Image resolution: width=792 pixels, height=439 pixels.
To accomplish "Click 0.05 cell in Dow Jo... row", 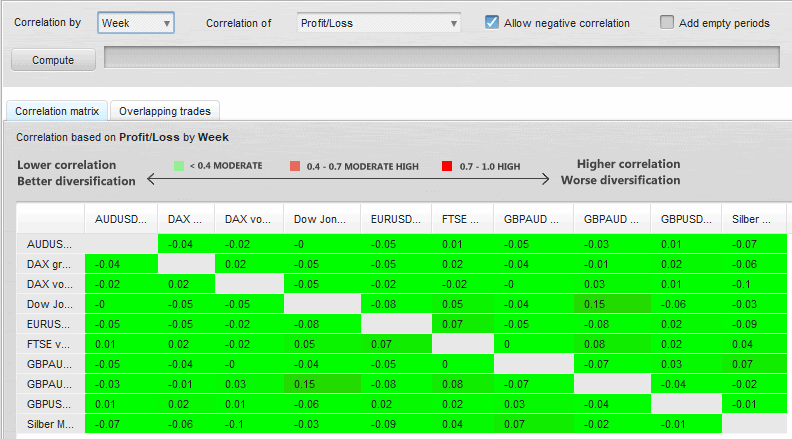I will pos(463,304).
